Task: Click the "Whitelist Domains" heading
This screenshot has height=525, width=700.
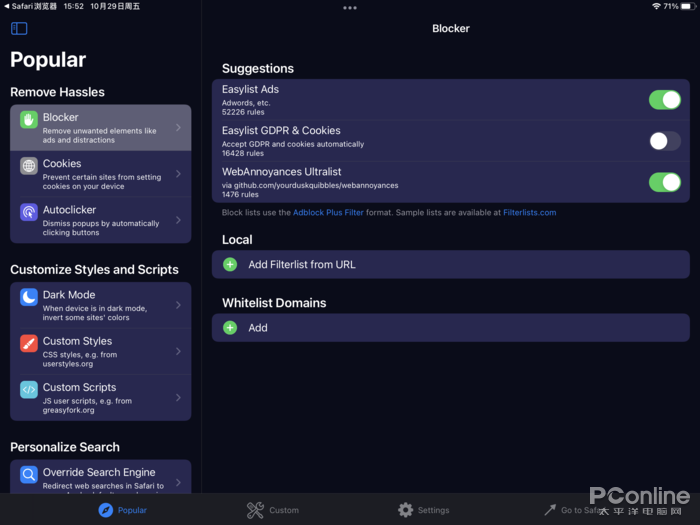Action: (x=274, y=303)
